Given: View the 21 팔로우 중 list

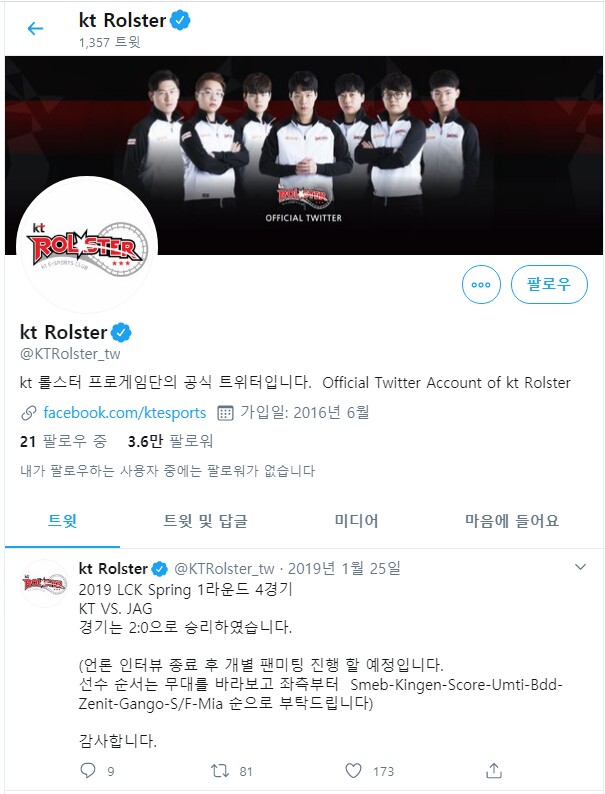Looking at the screenshot, I should (63, 442).
